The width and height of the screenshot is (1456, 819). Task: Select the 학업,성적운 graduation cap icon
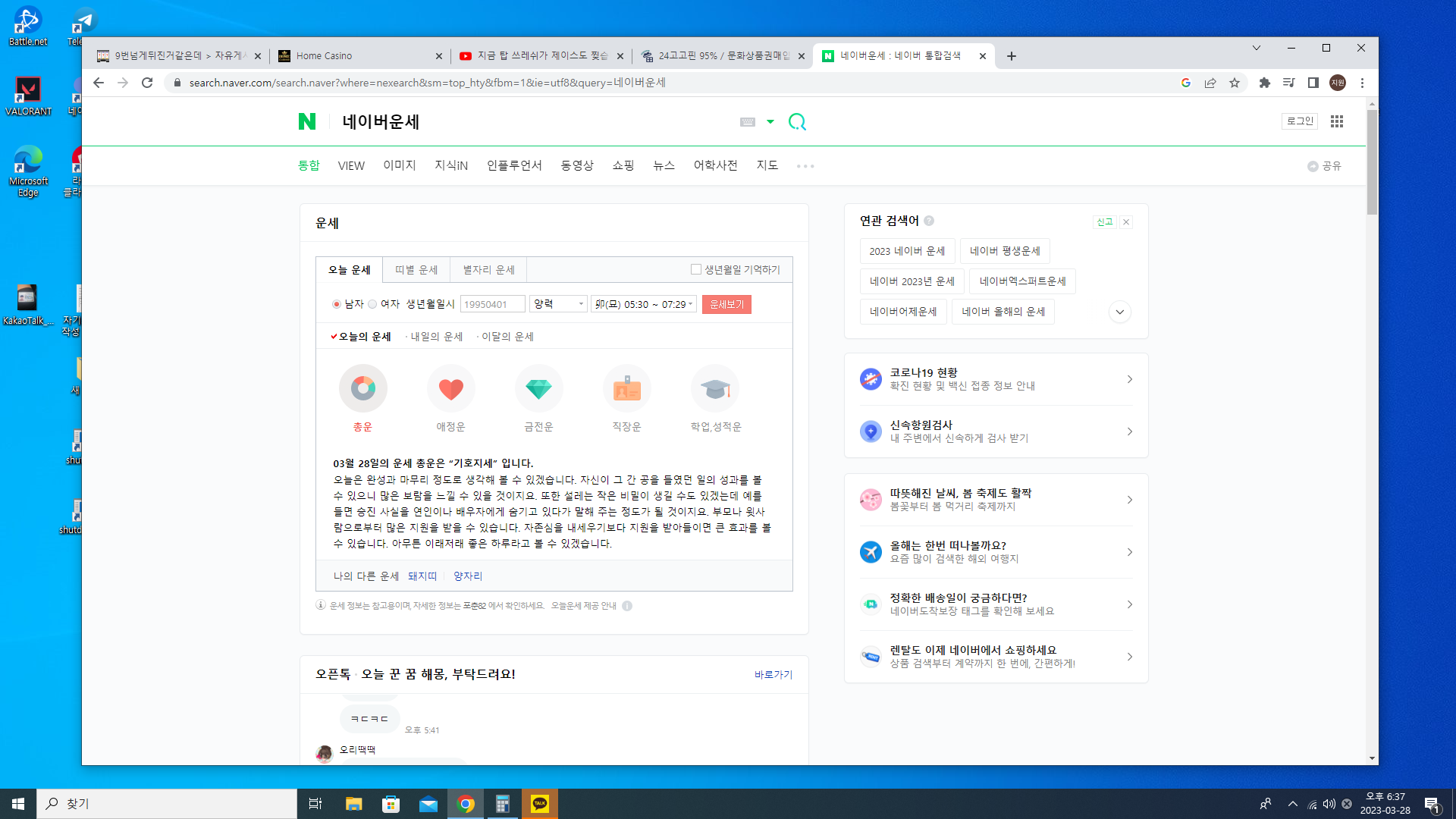[x=714, y=388]
